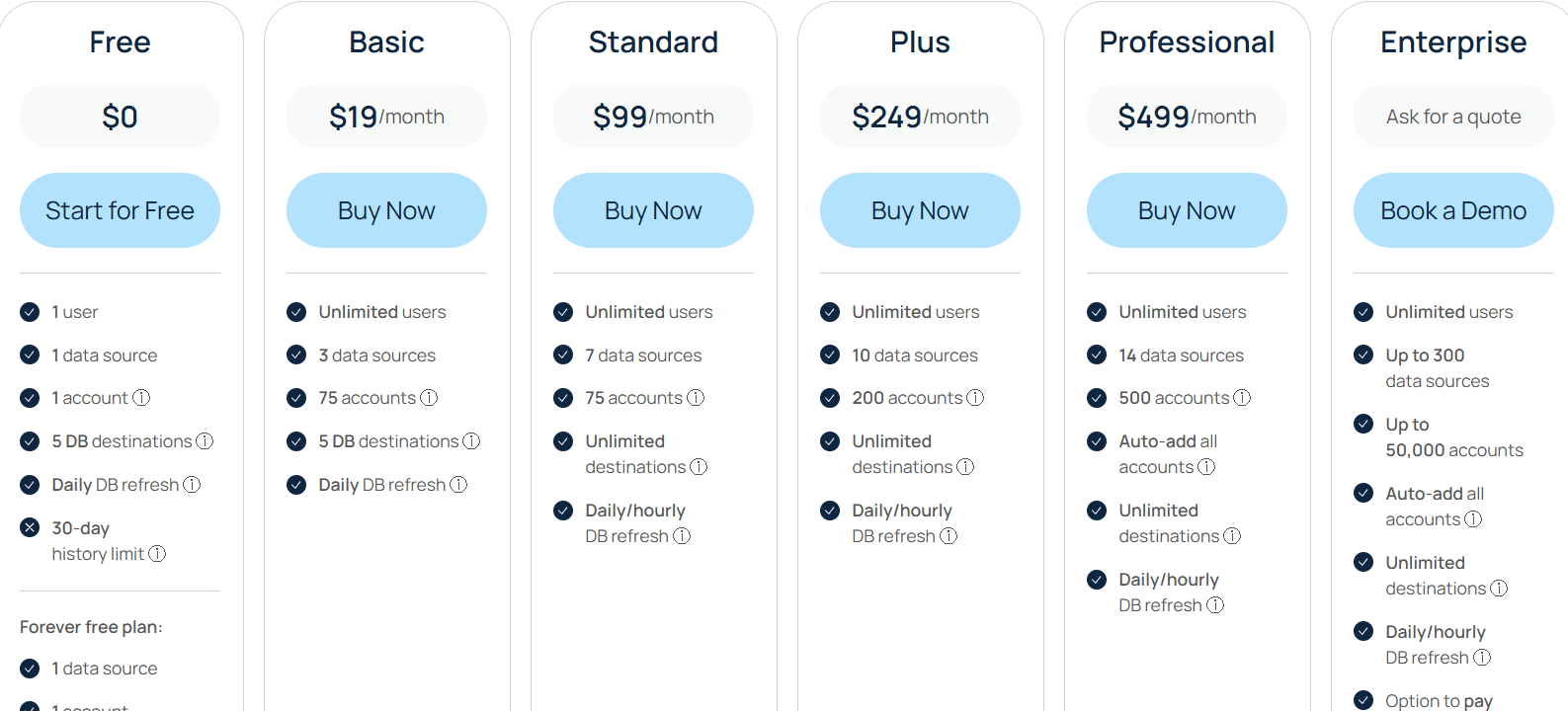Viewport: 1568px width, 711px height.
Task: Click the Daily DB refresh info icon in Basic
Action: pos(457,485)
